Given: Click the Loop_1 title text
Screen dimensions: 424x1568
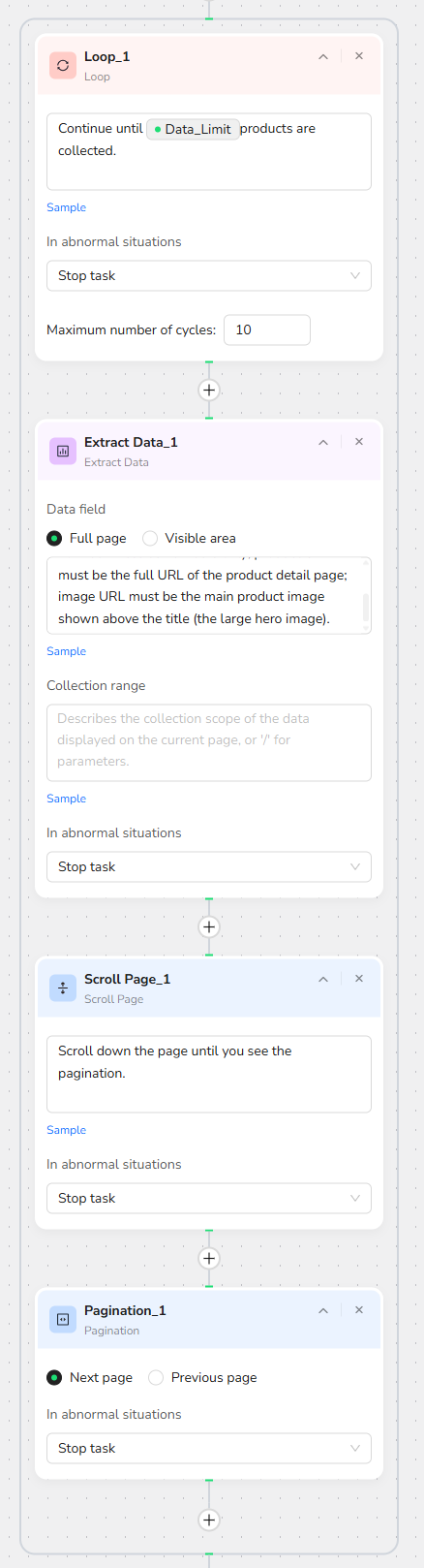Looking at the screenshot, I should 106,56.
